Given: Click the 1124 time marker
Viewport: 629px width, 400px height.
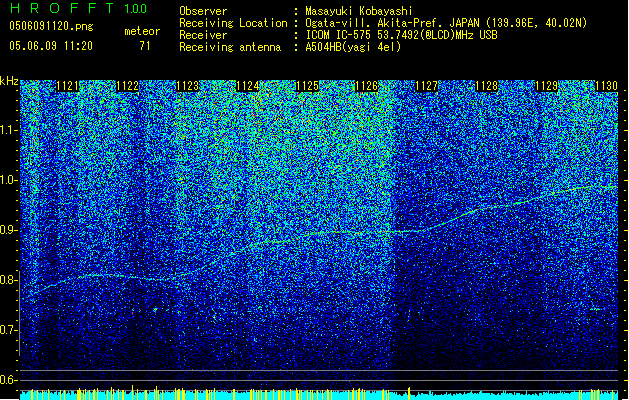Looking at the screenshot, I should tap(247, 86).
